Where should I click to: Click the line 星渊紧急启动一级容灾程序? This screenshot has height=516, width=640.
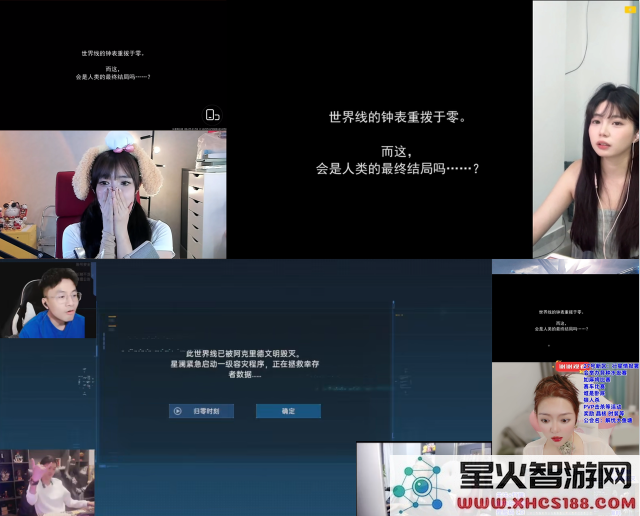click(217, 364)
